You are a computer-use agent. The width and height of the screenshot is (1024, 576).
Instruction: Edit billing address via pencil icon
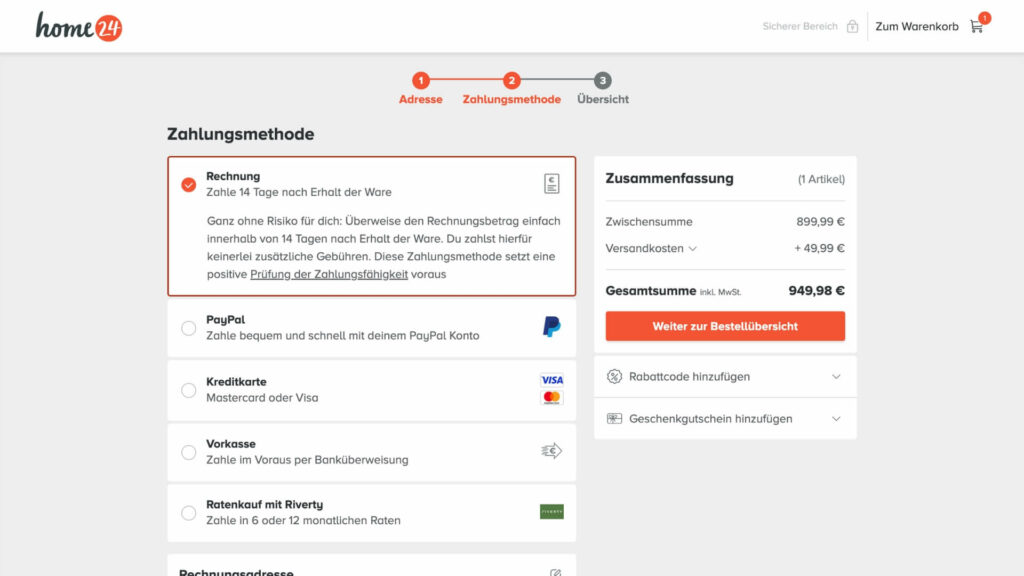(x=556, y=573)
